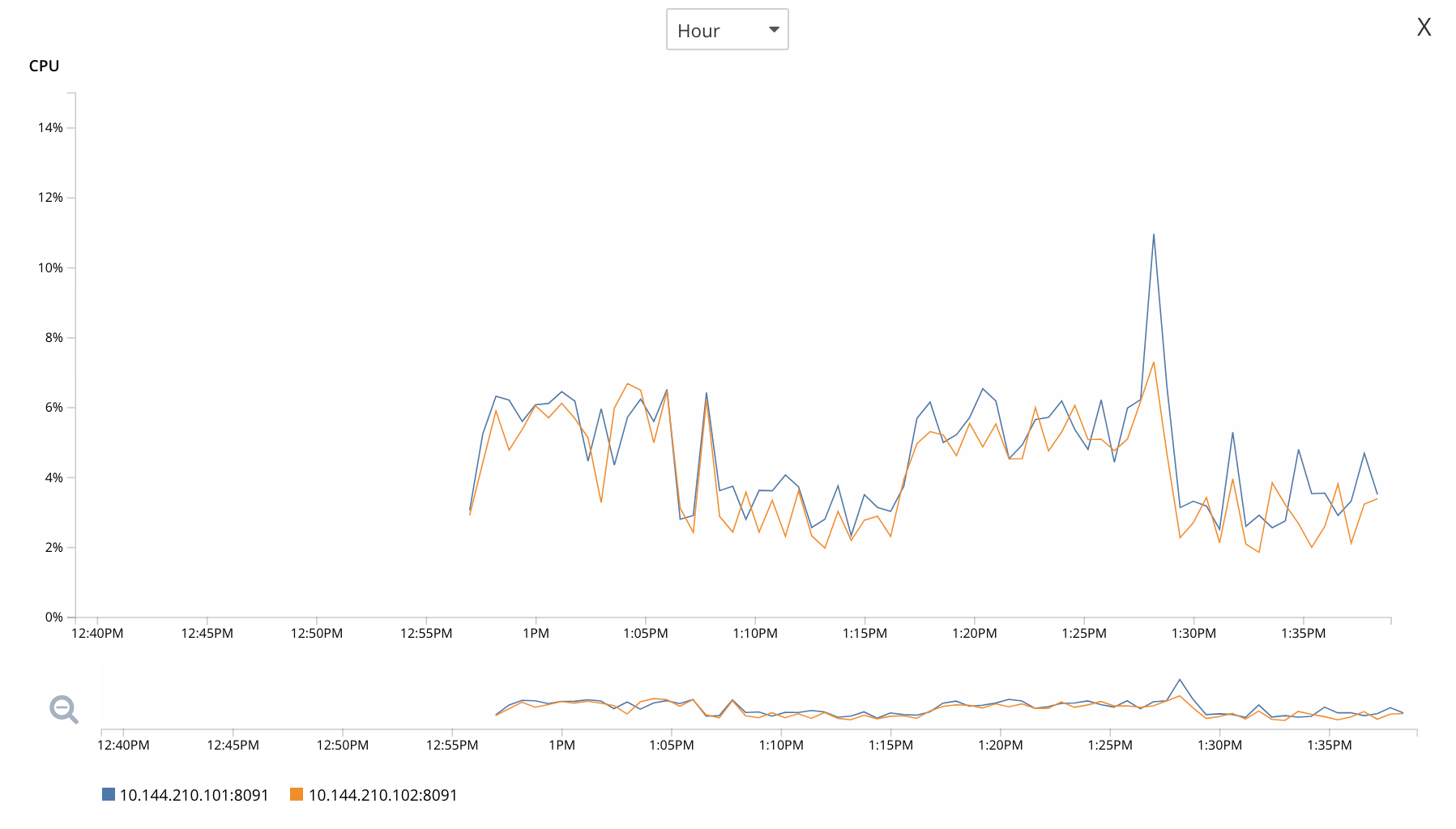
Task: Click the 1PM label on main chart axis
Action: pyautogui.click(x=536, y=633)
